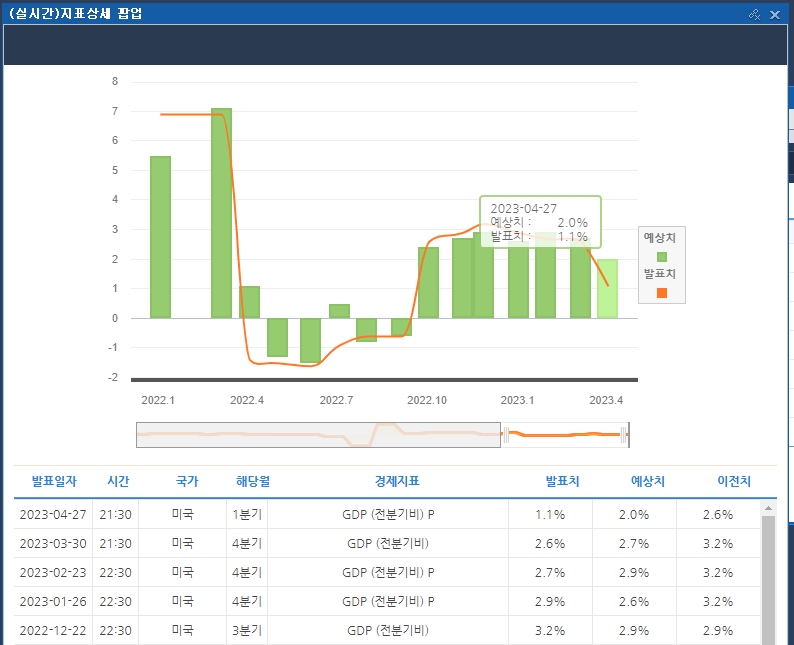Click the first green bar at 2022.1
The height and width of the screenshot is (645, 794).
pyautogui.click(x=161, y=237)
